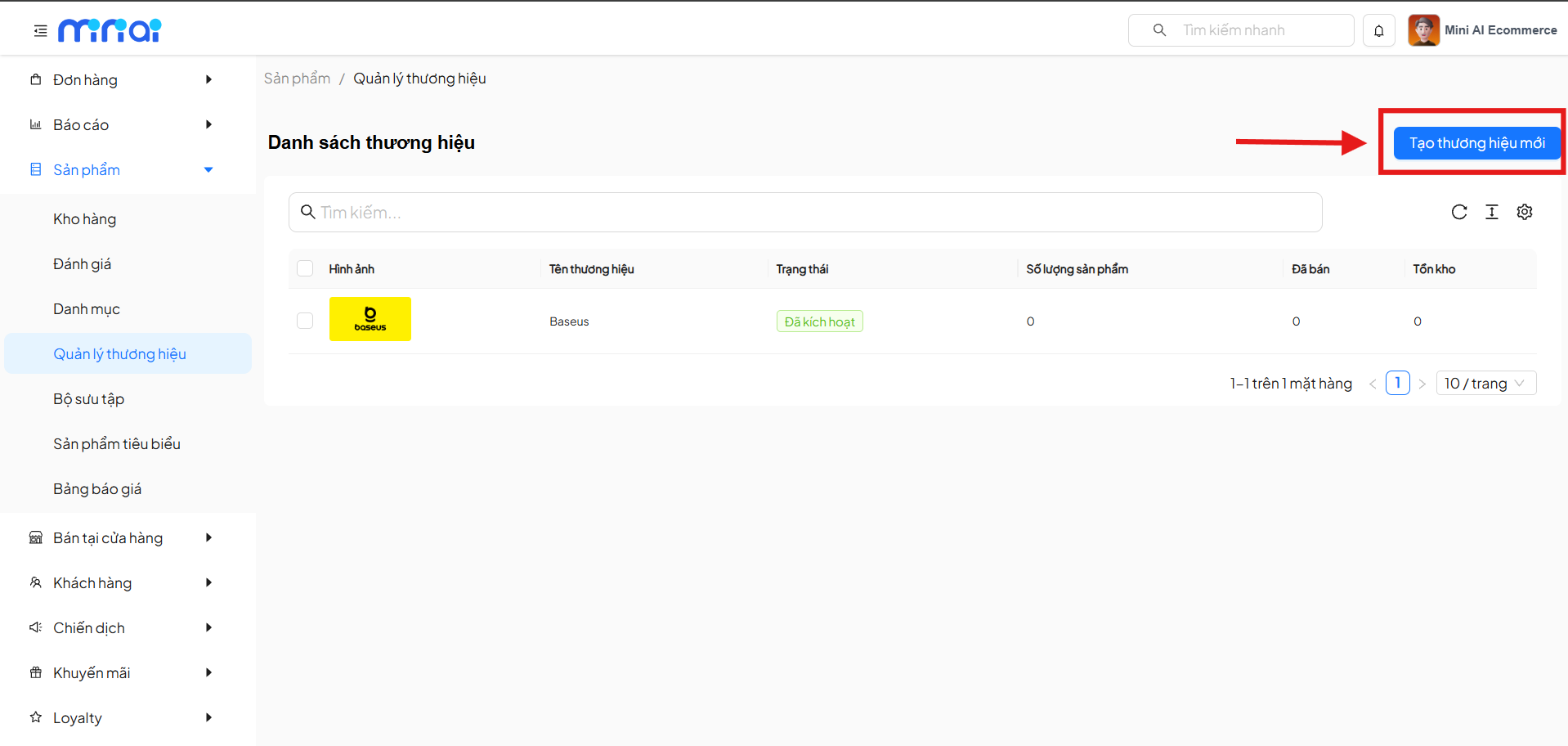Click the refresh icon above the table
Image resolution: width=1568 pixels, height=746 pixels.
(x=1458, y=213)
